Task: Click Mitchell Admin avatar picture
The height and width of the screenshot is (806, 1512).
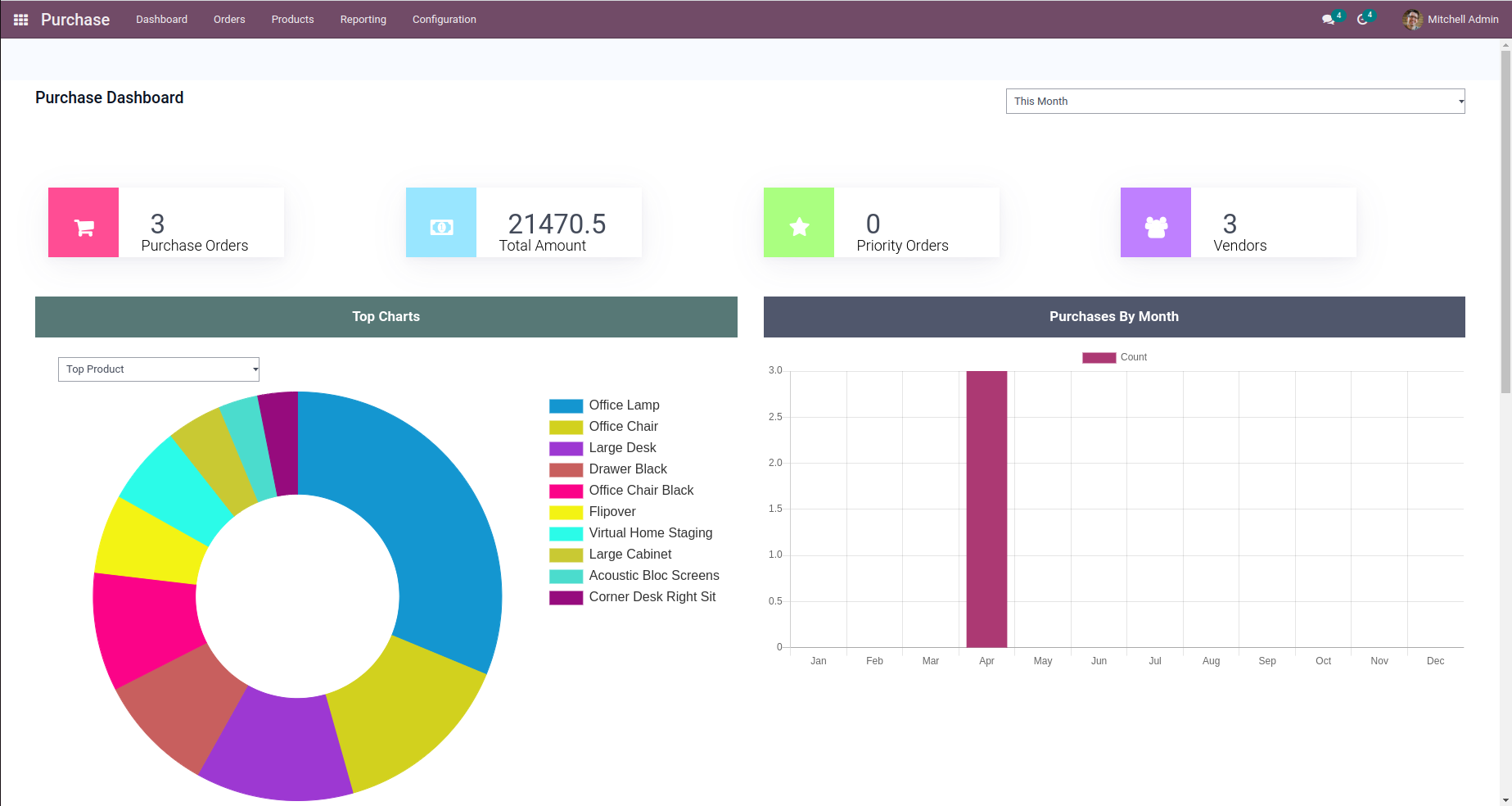Action: pos(1412,20)
